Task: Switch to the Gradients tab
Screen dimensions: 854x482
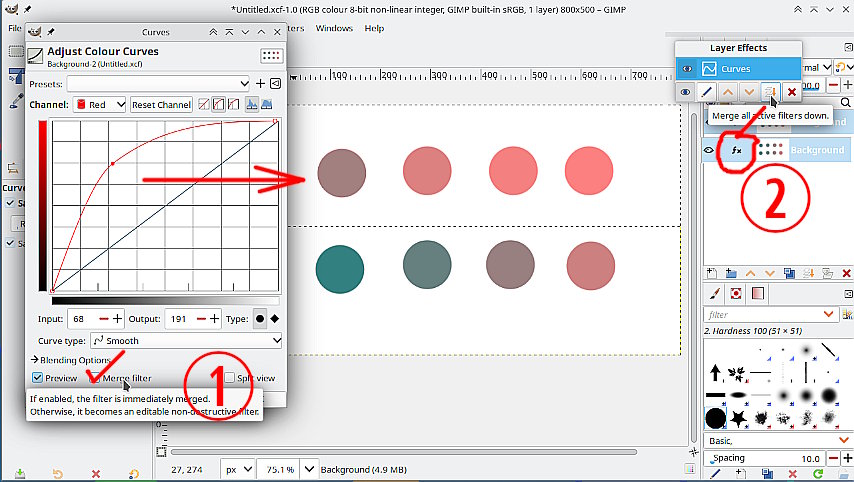Action: point(758,294)
